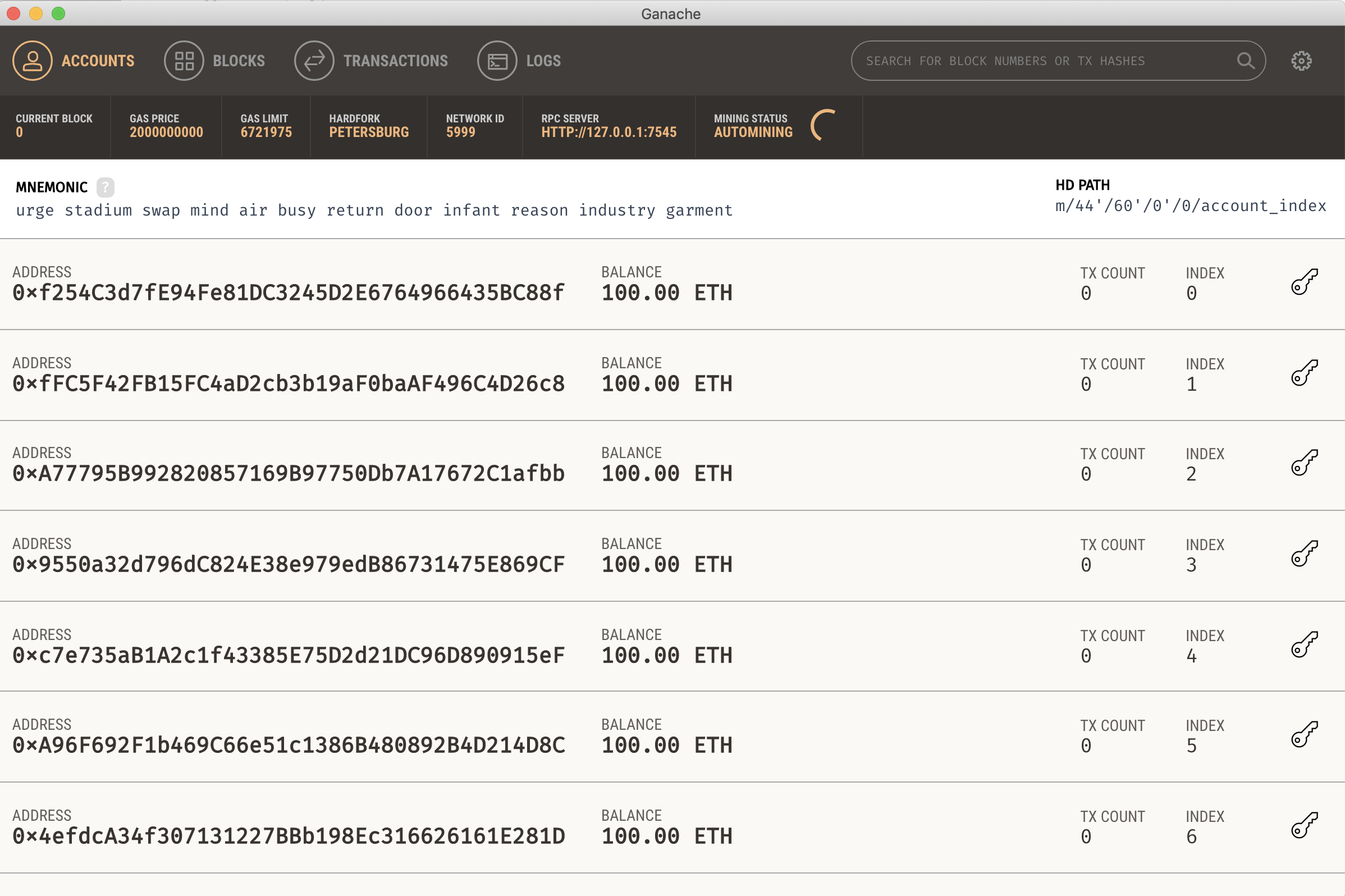Show key for account index 6
The width and height of the screenshot is (1345, 896).
click(x=1304, y=825)
